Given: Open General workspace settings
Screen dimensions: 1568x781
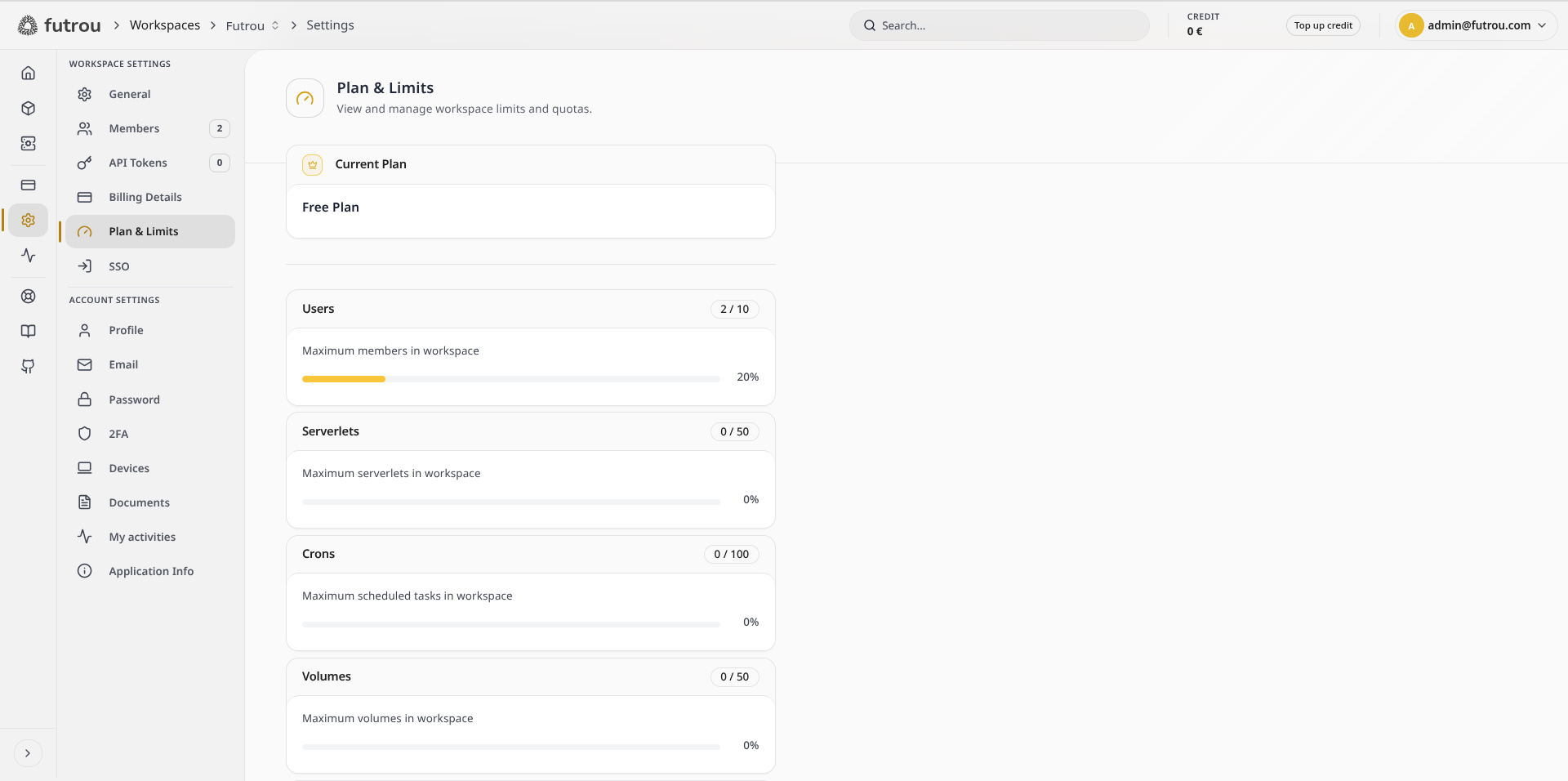Looking at the screenshot, I should click(x=150, y=94).
